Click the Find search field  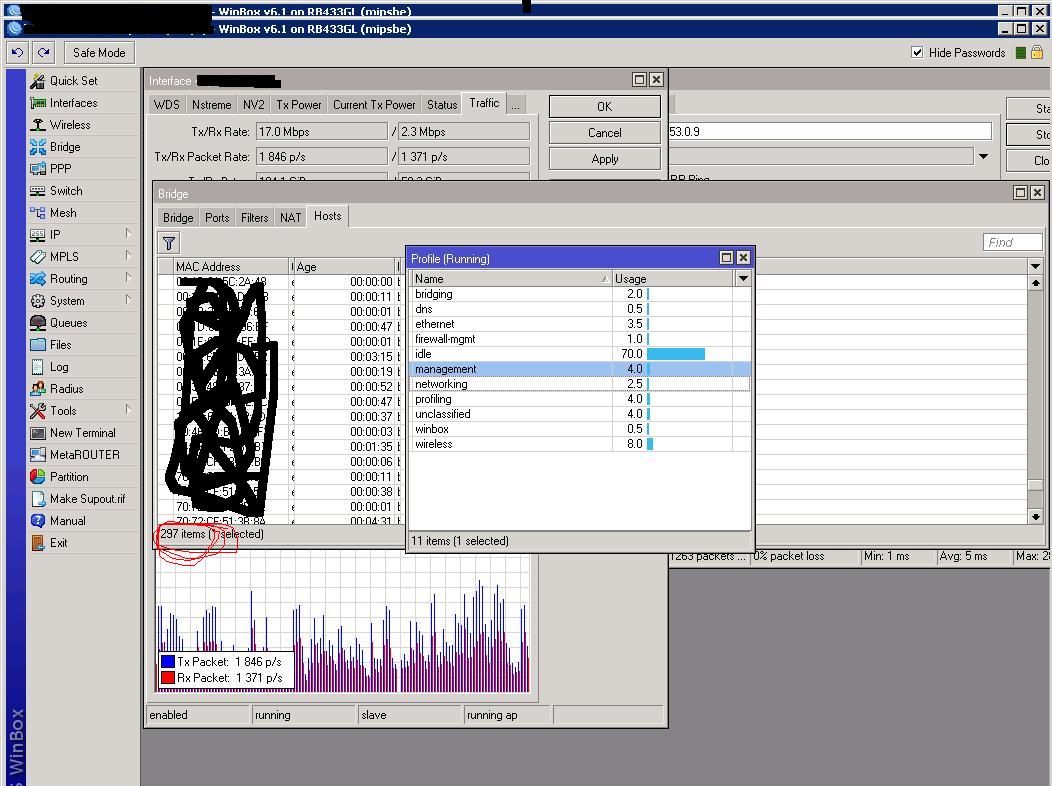pos(1012,242)
